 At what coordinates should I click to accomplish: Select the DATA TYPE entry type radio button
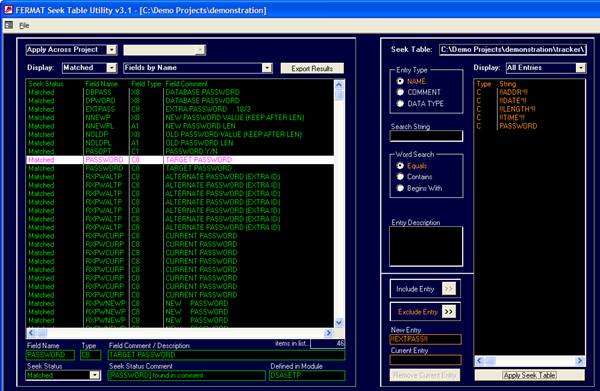coord(400,103)
